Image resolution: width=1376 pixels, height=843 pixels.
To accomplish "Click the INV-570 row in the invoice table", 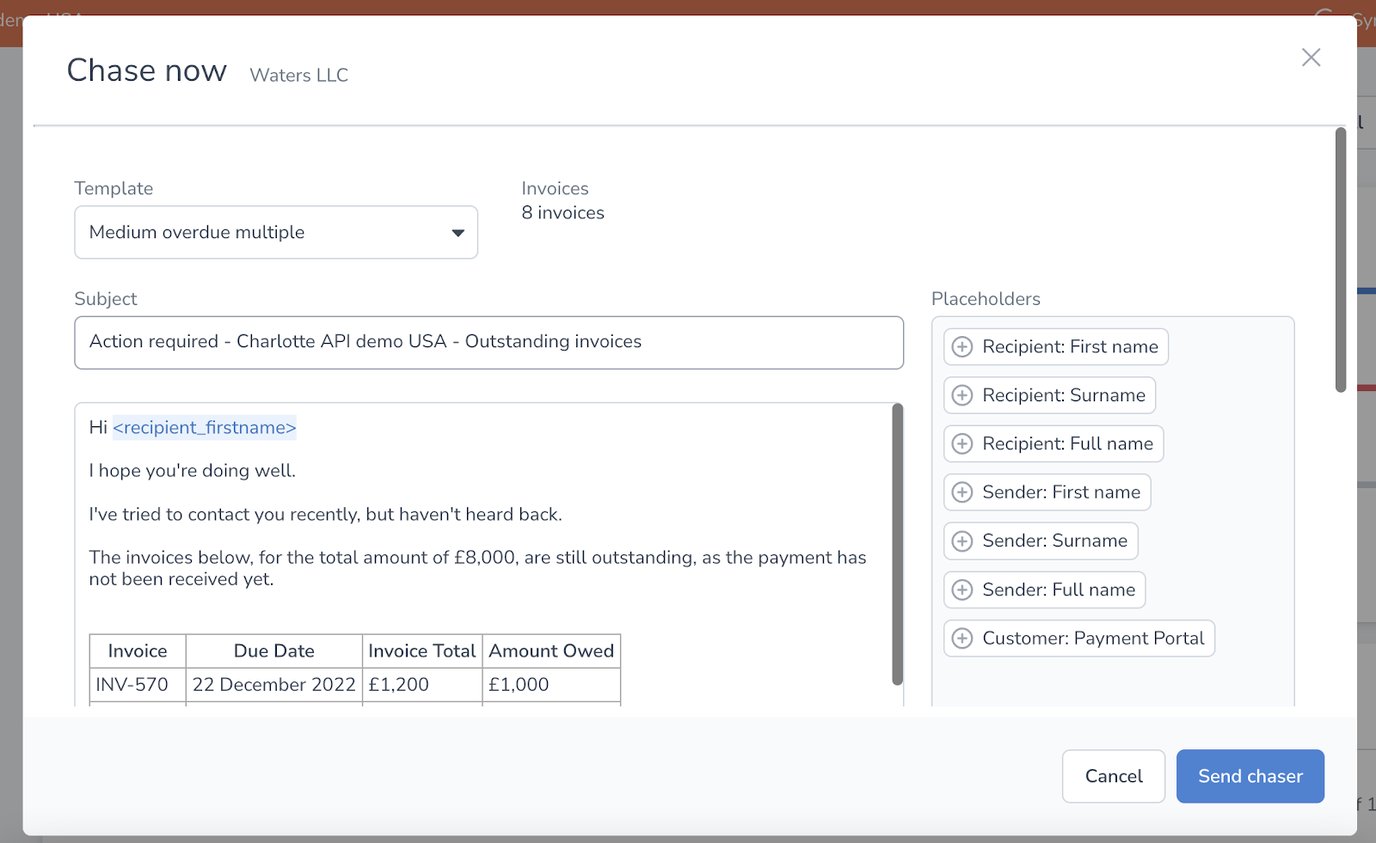I will pos(355,684).
